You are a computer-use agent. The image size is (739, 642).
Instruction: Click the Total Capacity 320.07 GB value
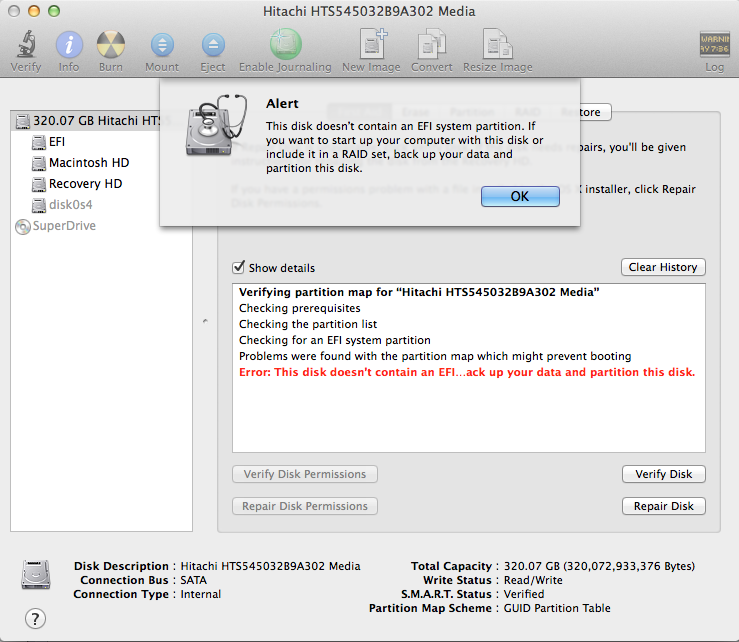tap(599, 566)
